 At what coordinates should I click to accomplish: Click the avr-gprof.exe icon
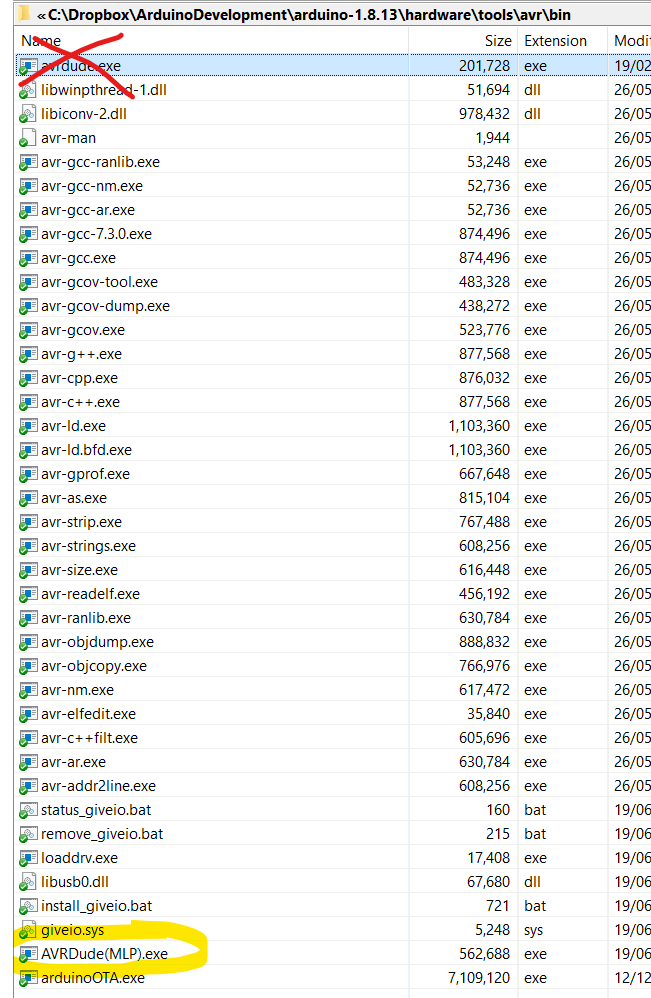coord(27,474)
